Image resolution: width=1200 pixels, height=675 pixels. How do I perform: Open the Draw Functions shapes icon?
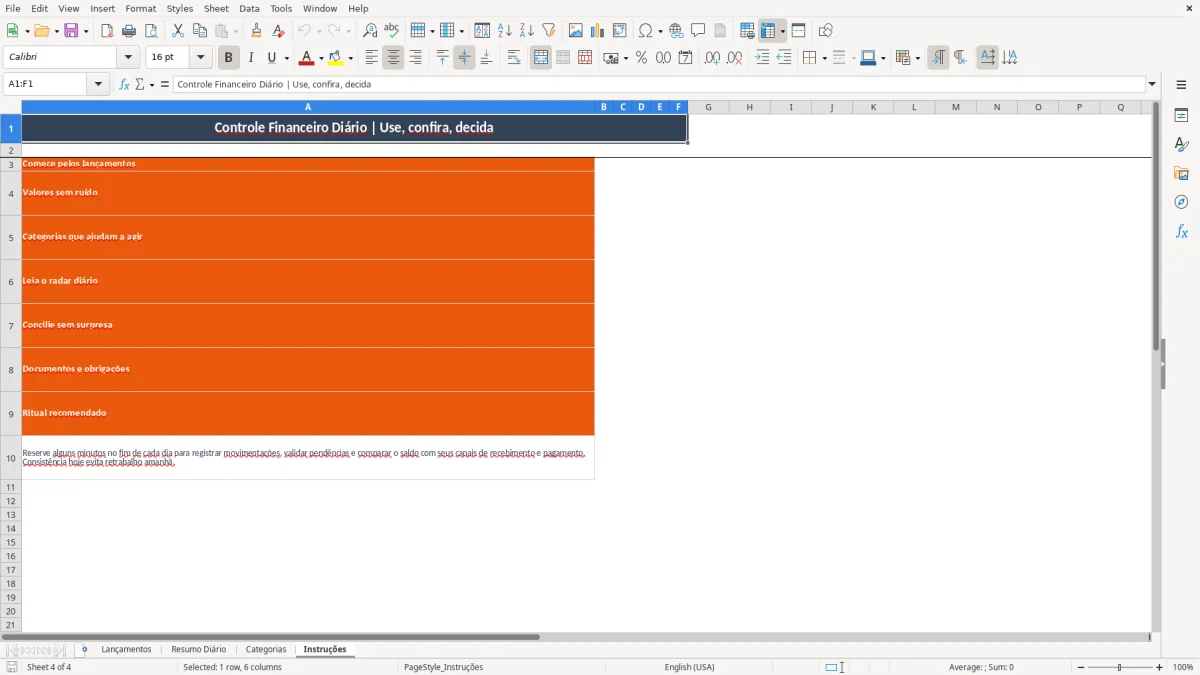[x=825, y=31]
